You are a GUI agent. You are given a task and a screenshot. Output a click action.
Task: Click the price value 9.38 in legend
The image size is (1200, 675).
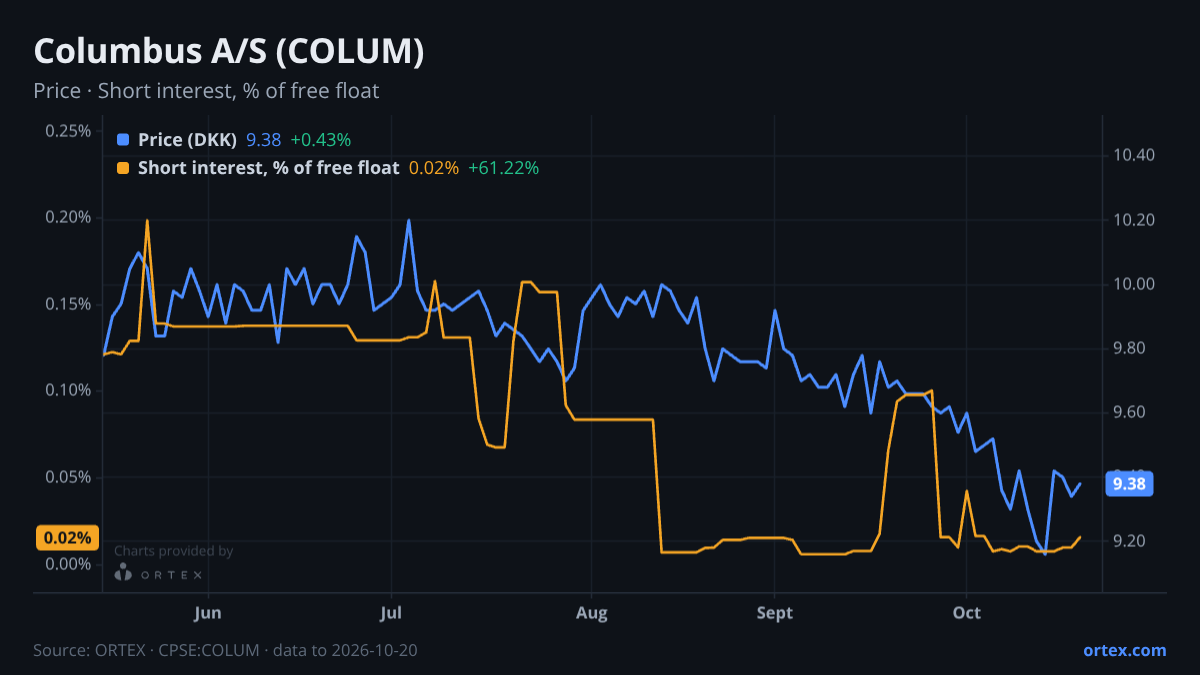(263, 140)
